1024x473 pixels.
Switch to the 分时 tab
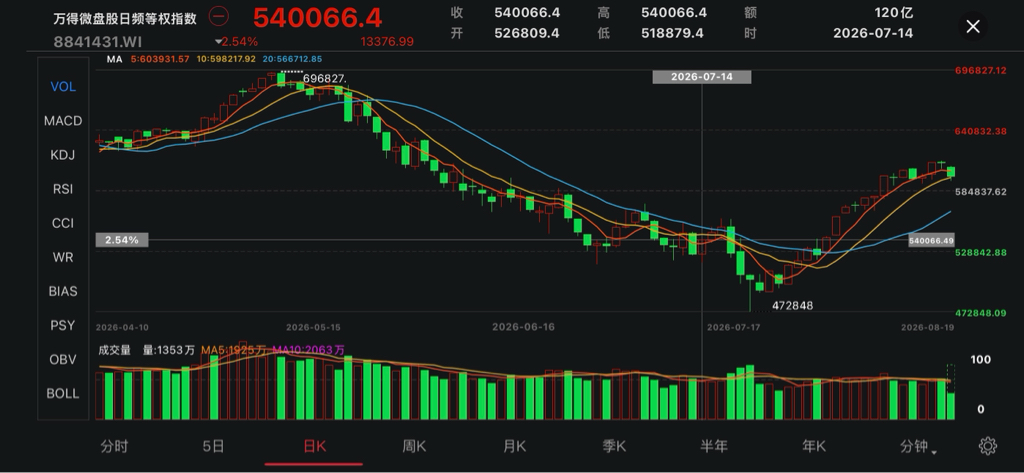point(114,446)
